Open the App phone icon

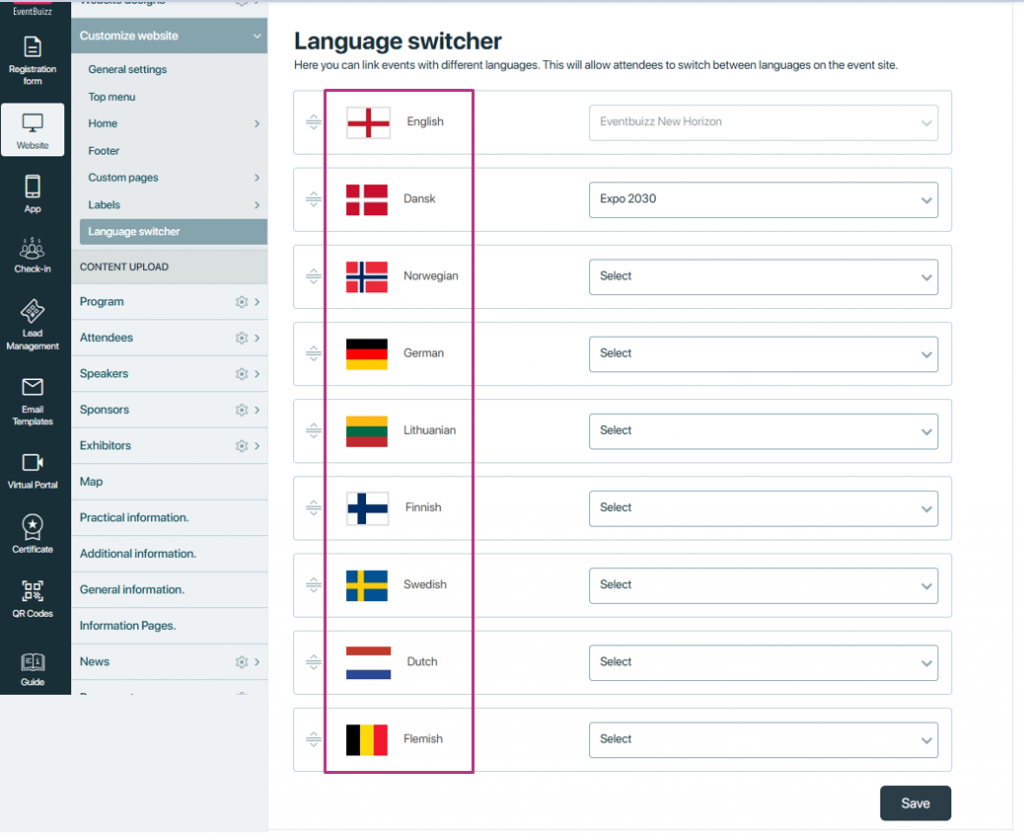tap(33, 187)
